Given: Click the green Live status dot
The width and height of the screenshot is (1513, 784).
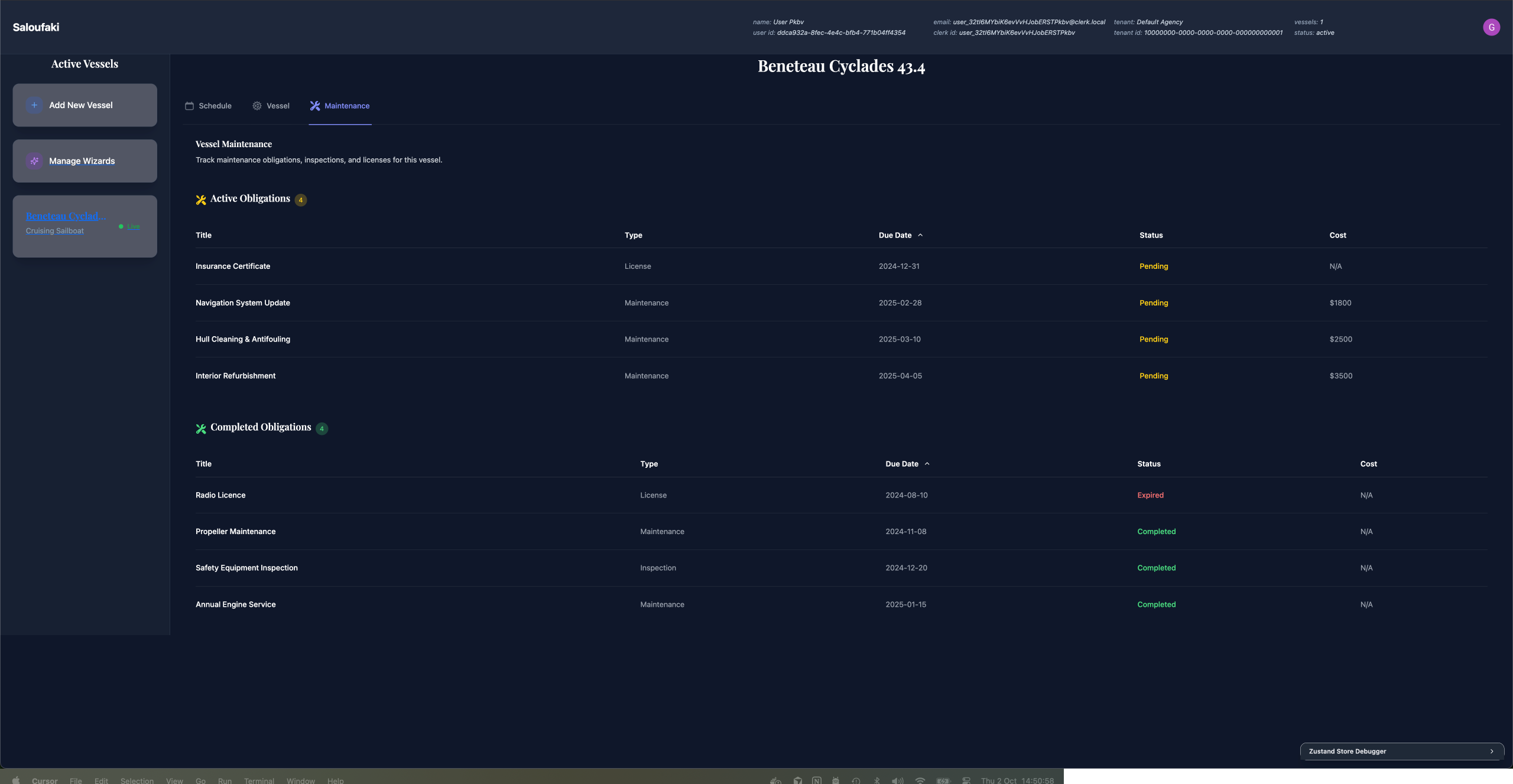Looking at the screenshot, I should tap(121, 226).
